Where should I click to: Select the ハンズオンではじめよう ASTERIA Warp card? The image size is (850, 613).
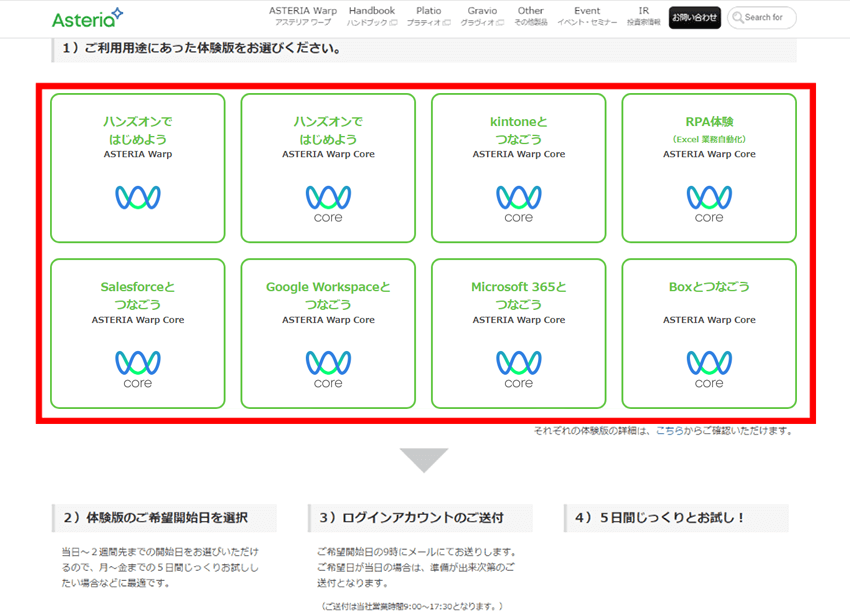[138, 168]
